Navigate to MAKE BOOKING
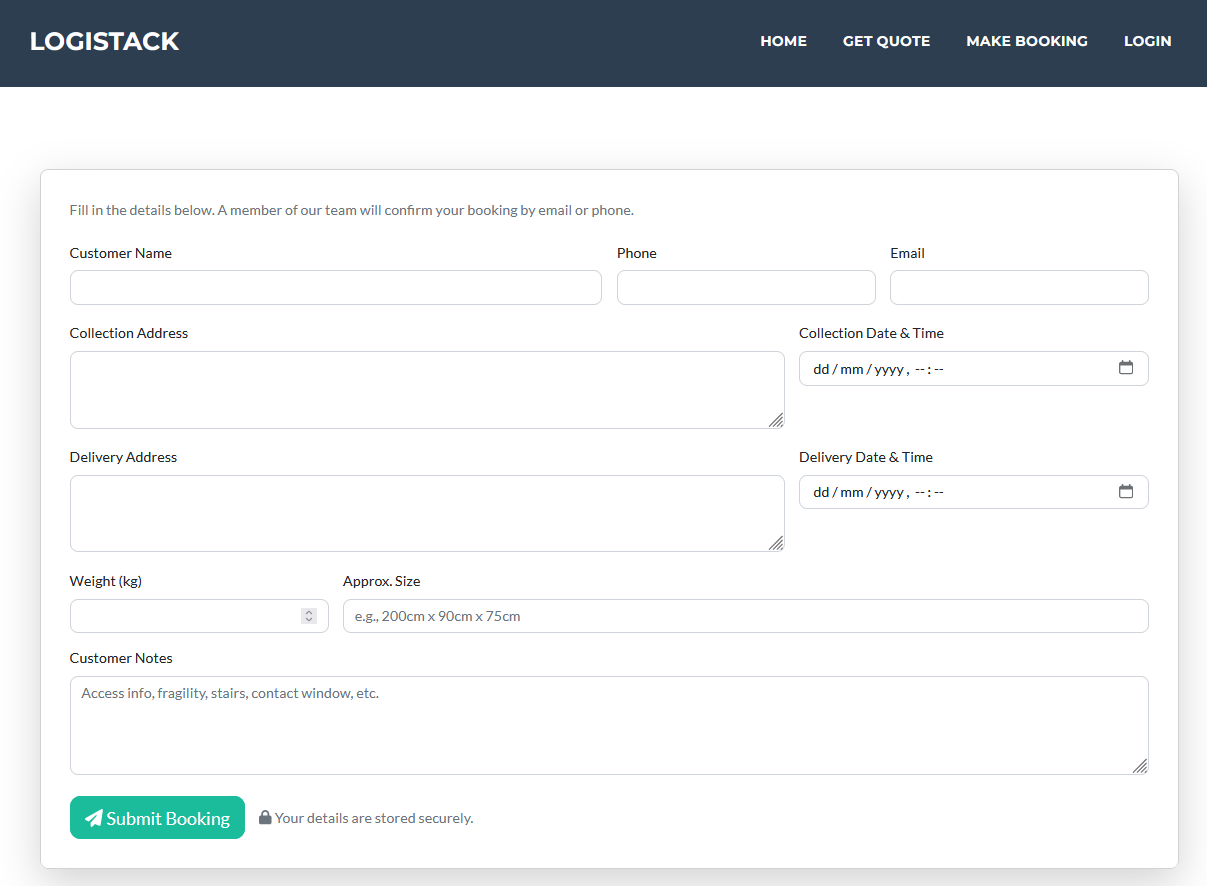Screen dimensions: 1207x886 tap(1026, 42)
